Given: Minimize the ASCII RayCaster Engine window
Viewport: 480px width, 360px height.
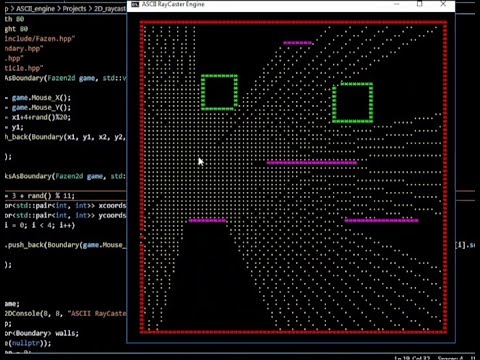Looking at the screenshot, I should [396, 4].
